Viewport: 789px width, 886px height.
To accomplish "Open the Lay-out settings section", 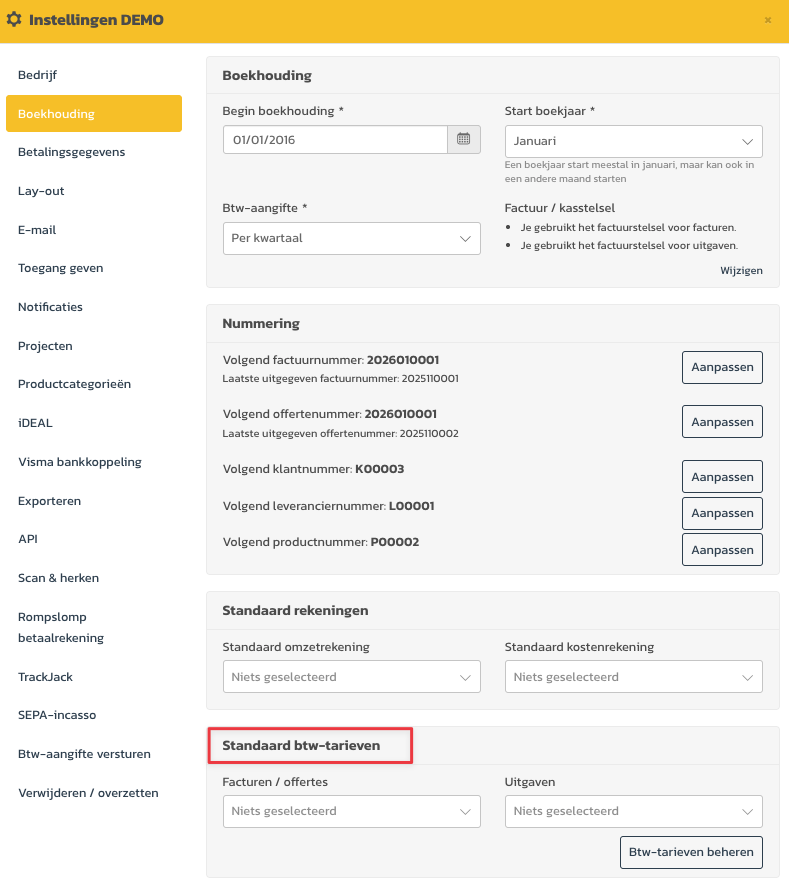I will point(41,191).
